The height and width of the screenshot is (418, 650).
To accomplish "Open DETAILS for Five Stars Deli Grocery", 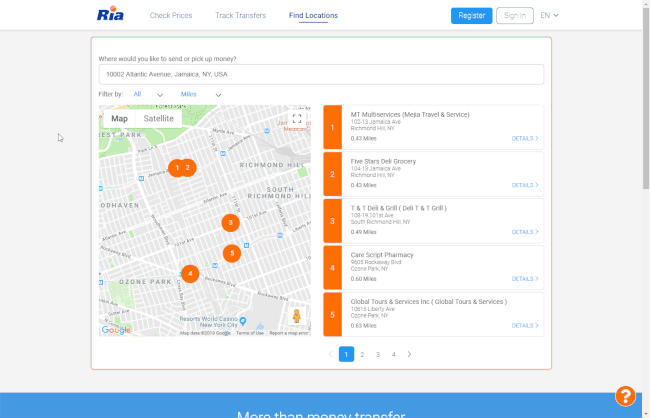I will pyautogui.click(x=525, y=185).
